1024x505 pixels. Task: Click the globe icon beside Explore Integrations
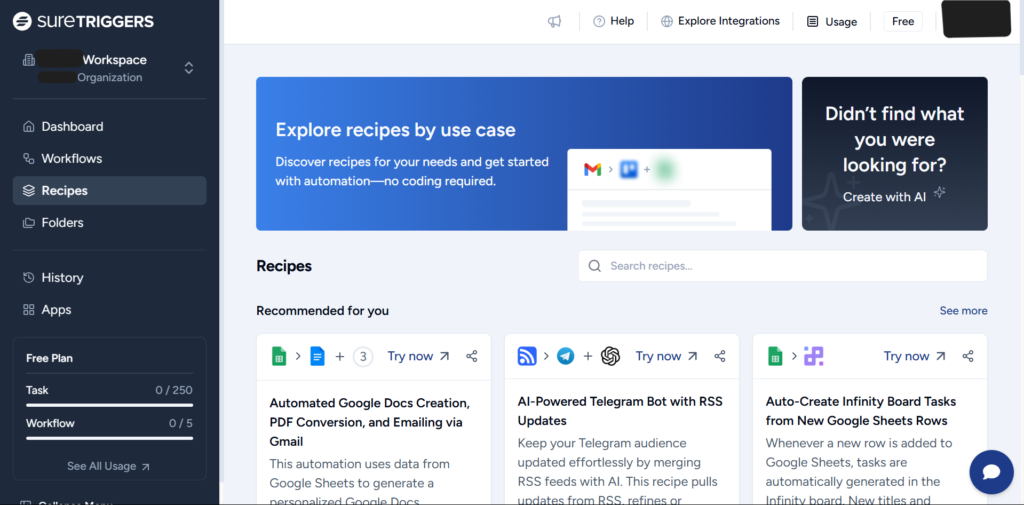667,22
